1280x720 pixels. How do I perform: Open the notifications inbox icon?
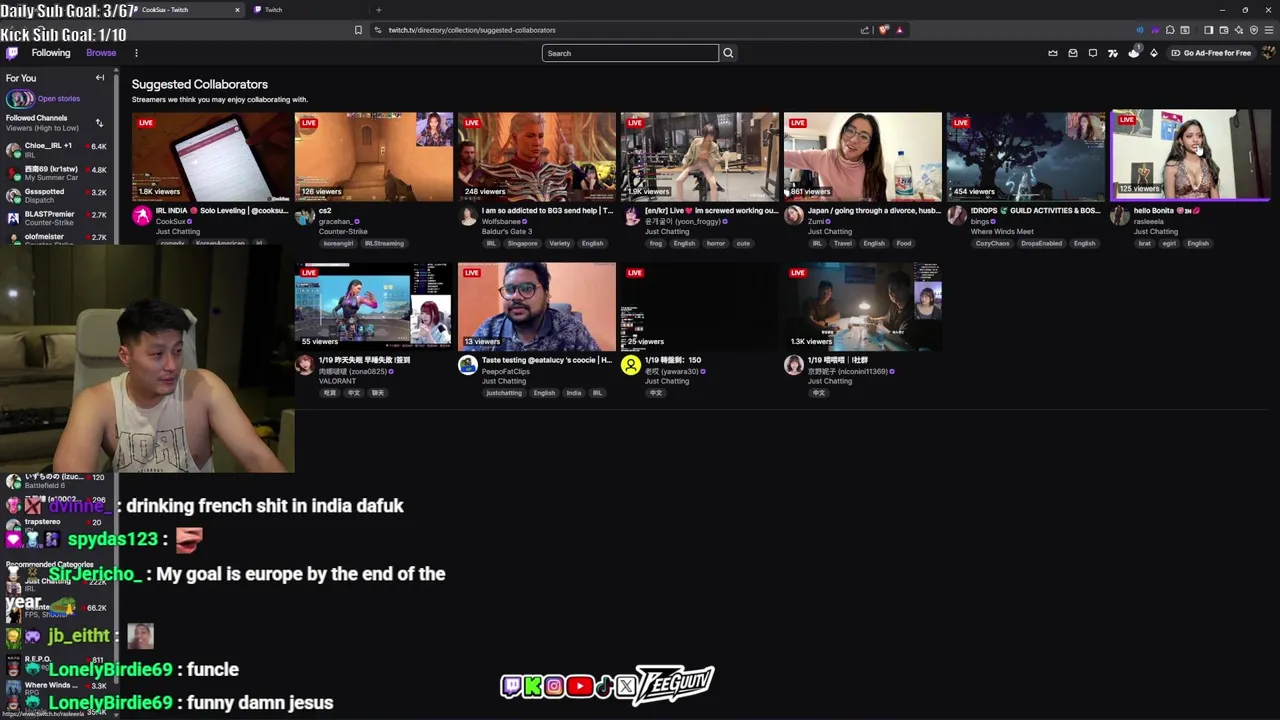(1073, 53)
